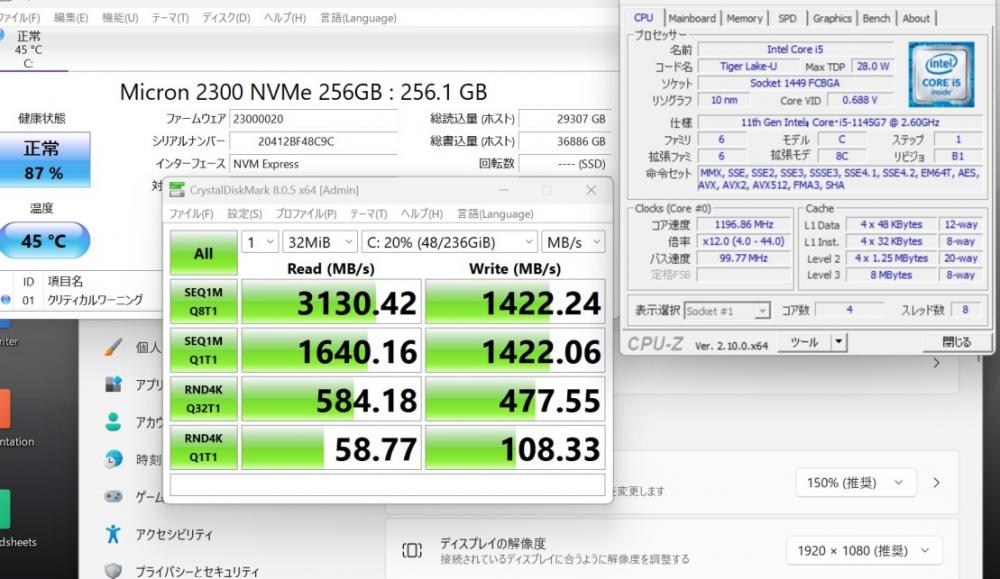Click the 45 °C temperature indicator

click(x=43, y=240)
